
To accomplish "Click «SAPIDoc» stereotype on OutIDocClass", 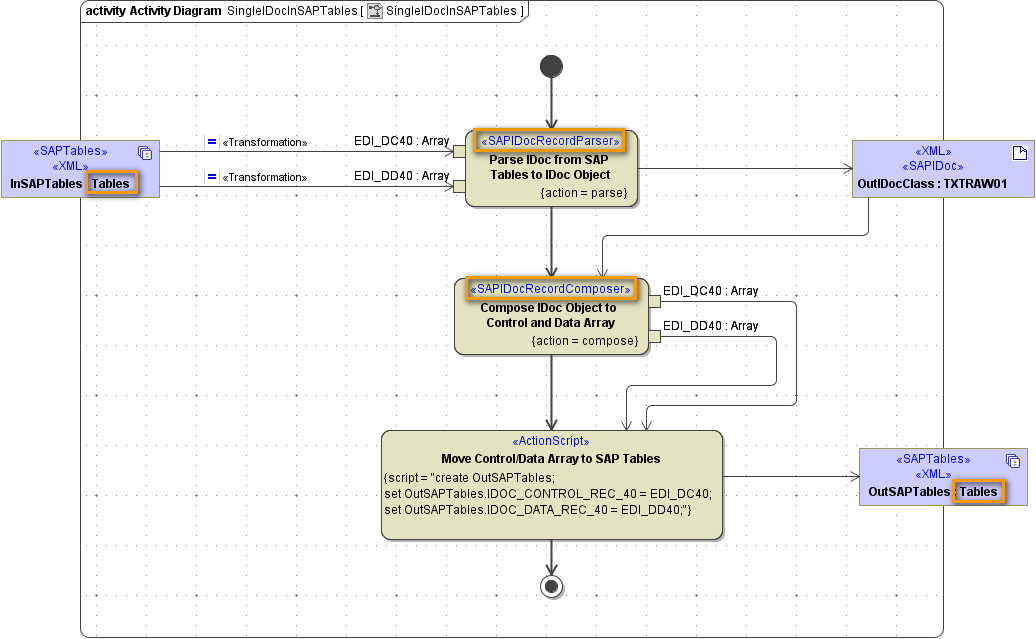I will coord(932,167).
